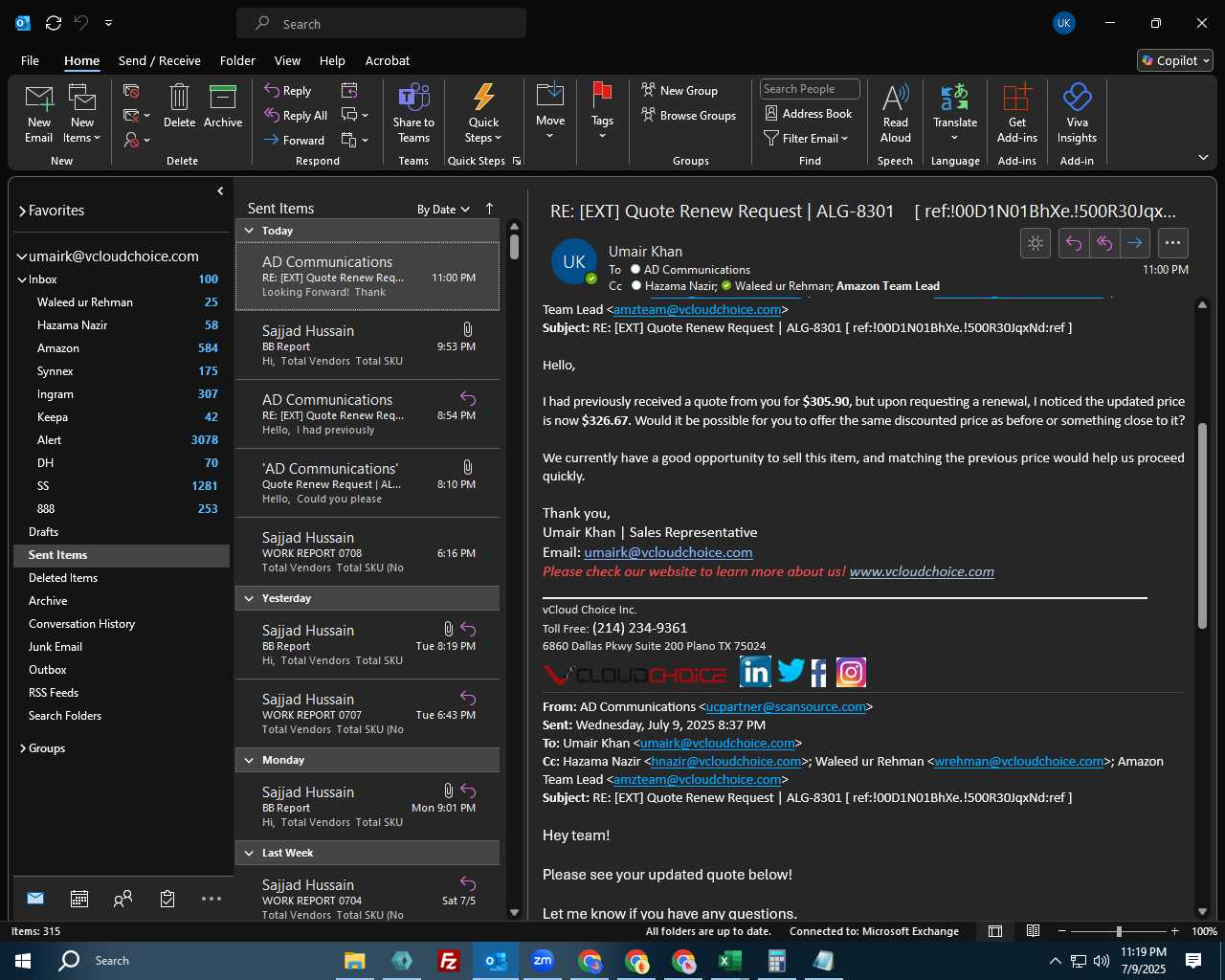Open FileZilla from the taskbar
Image resolution: width=1225 pixels, height=980 pixels.
[448, 961]
